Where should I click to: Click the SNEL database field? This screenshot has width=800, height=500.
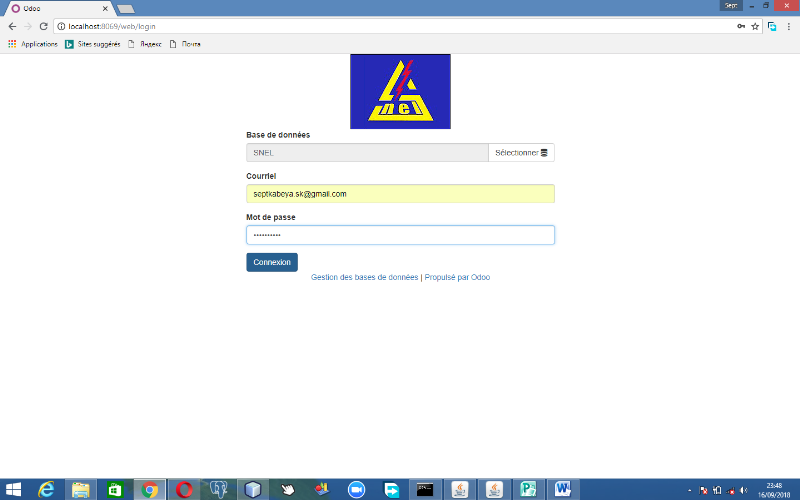[x=367, y=153]
